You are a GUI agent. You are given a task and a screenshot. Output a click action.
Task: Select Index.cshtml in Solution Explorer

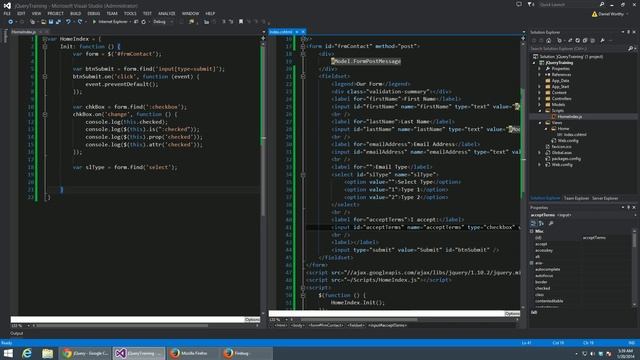click(x=575, y=135)
